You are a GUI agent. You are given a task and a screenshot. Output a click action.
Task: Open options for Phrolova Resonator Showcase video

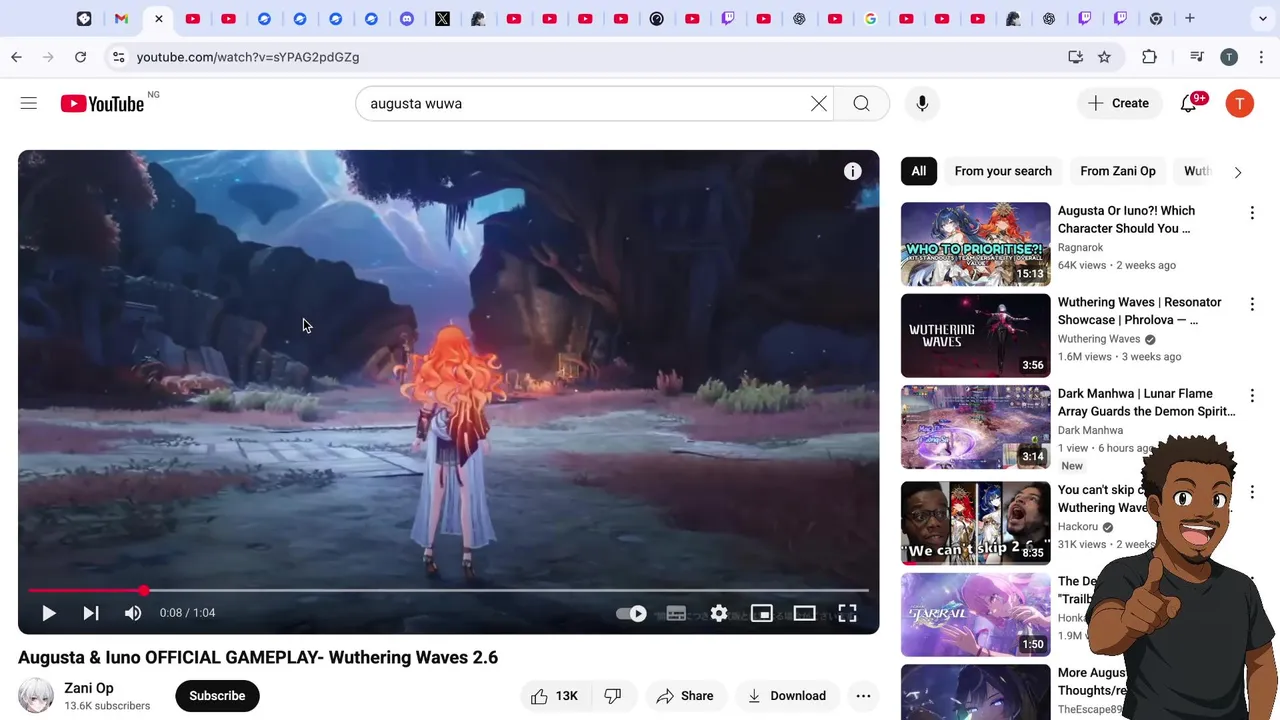(x=1252, y=304)
